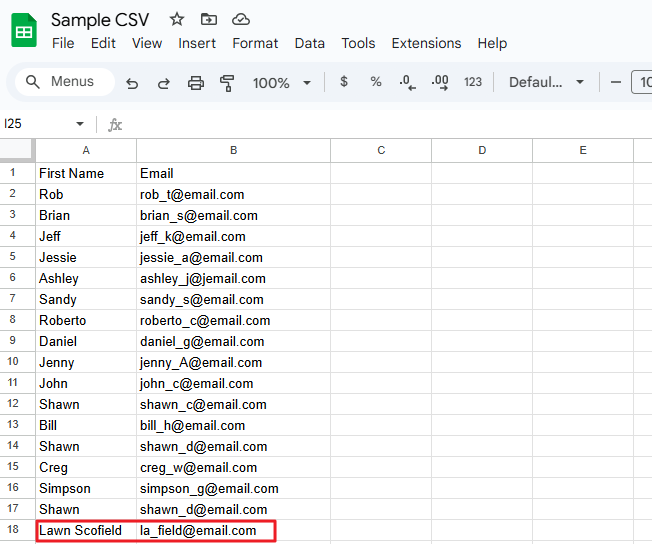Click the Menus search box

coord(62,82)
